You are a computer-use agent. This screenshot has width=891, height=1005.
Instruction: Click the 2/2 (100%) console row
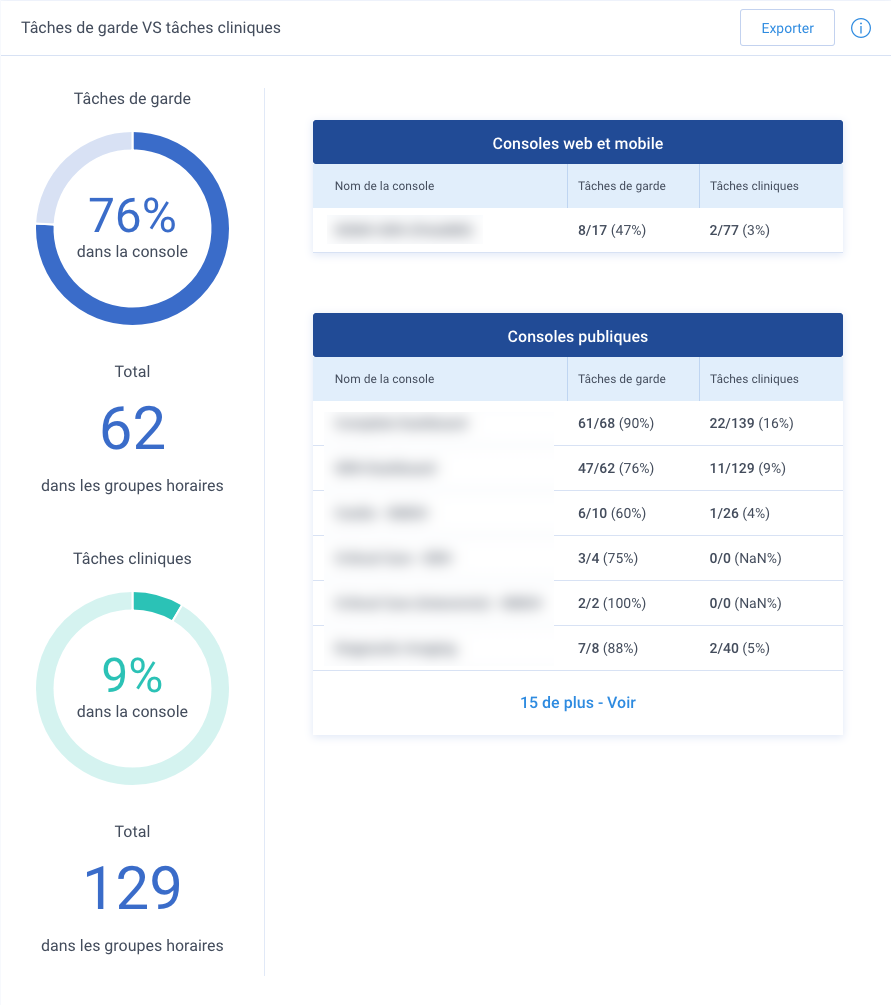578,603
